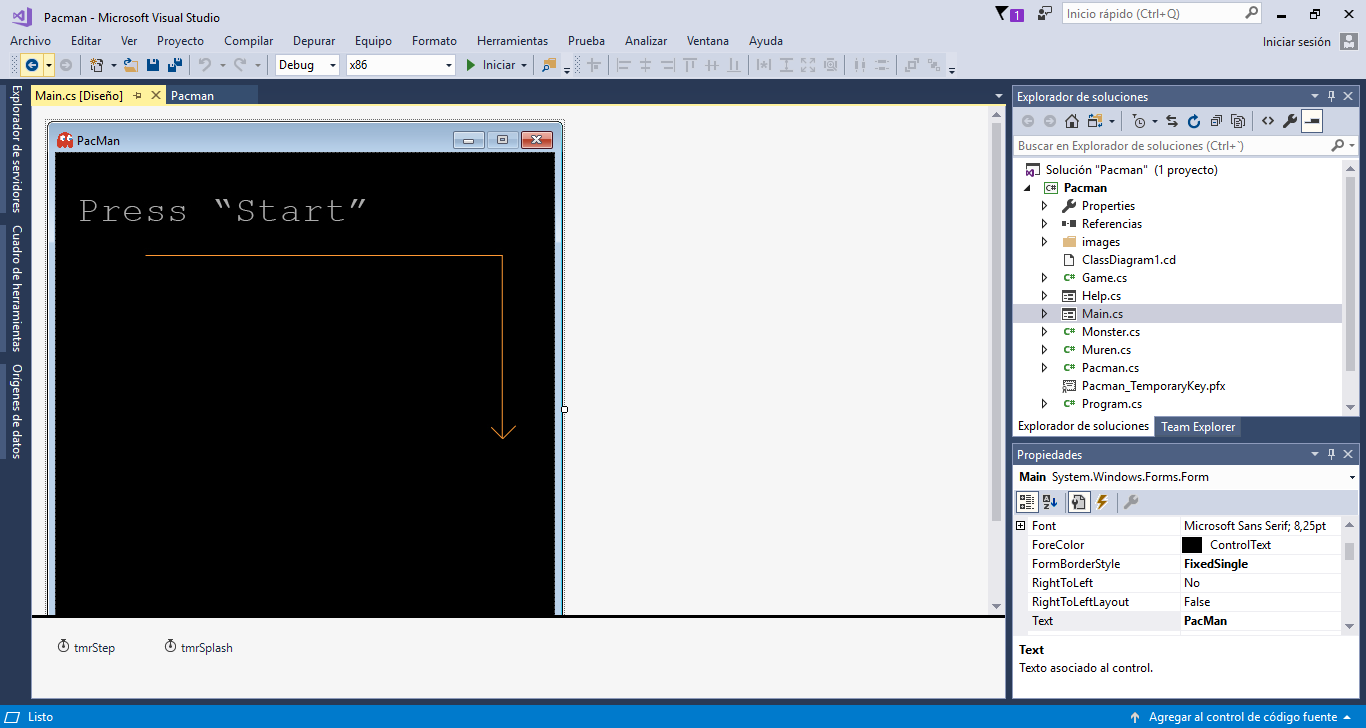
Task: Open Quick Launch search box magnifier icon
Action: [1252, 13]
